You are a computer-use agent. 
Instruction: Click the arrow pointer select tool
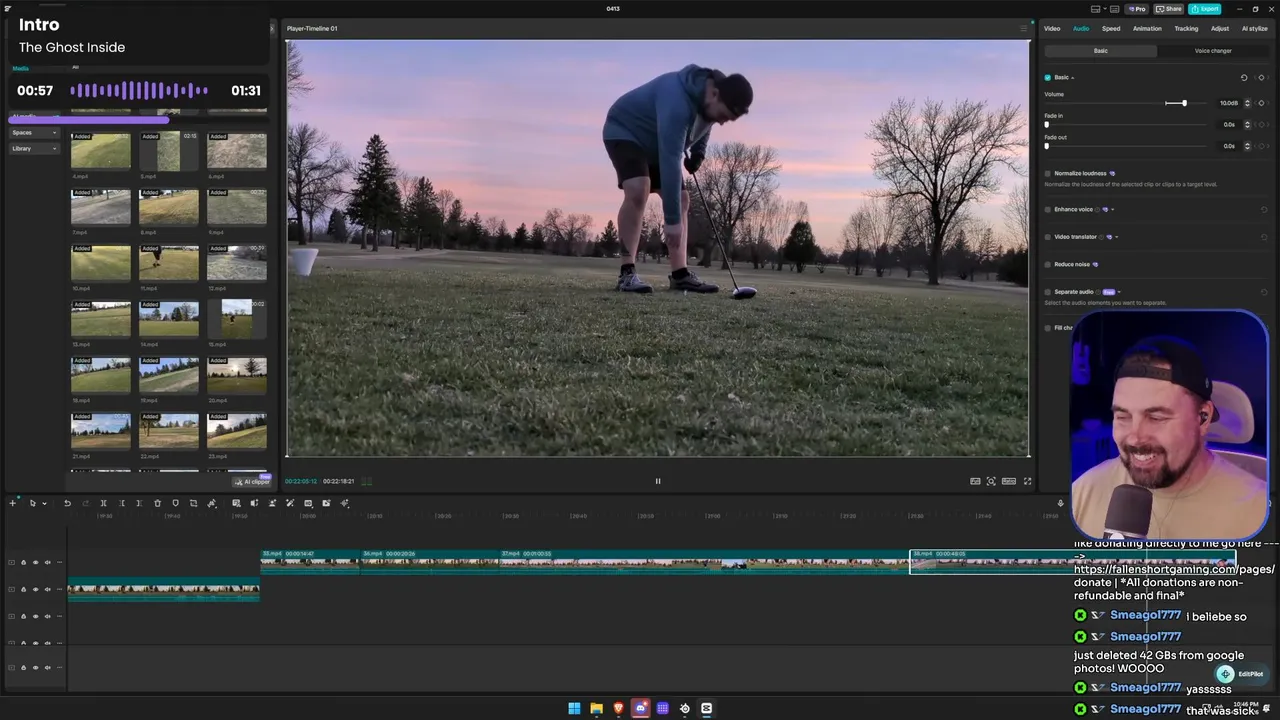click(x=32, y=503)
